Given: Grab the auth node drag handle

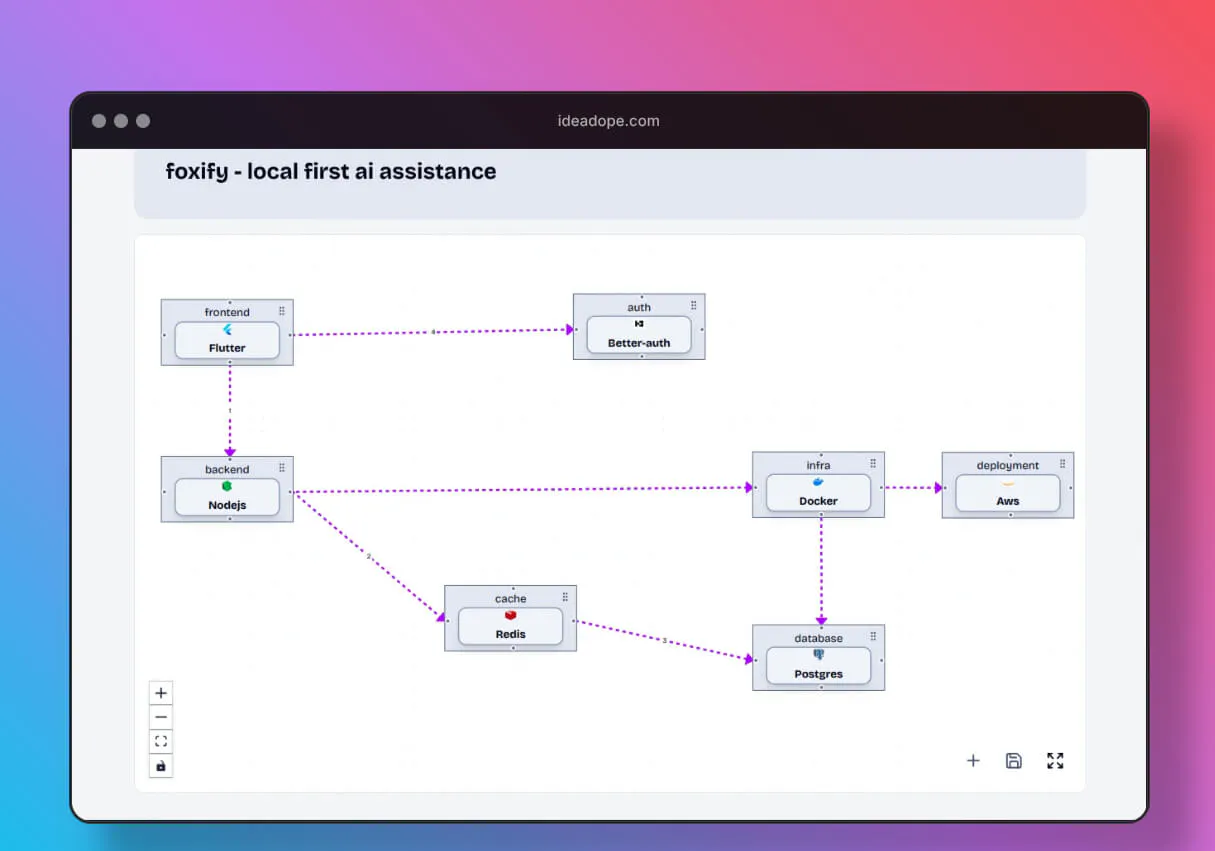Looking at the screenshot, I should click(x=694, y=306).
